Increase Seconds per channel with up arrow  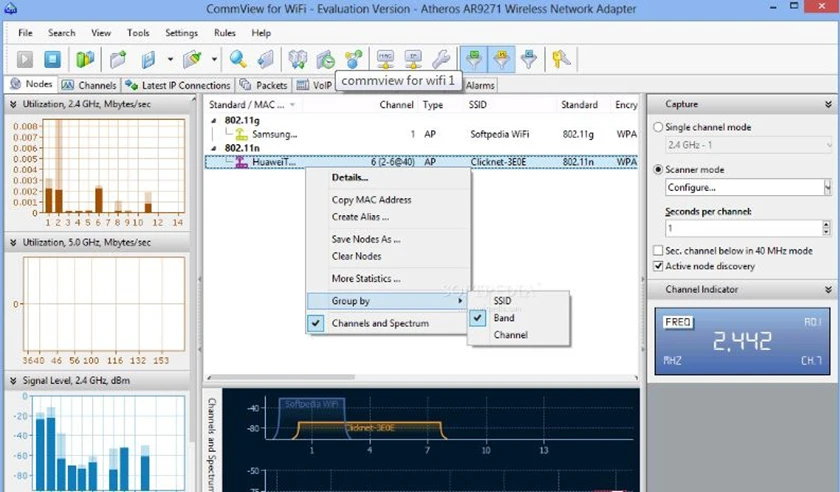pos(827,225)
